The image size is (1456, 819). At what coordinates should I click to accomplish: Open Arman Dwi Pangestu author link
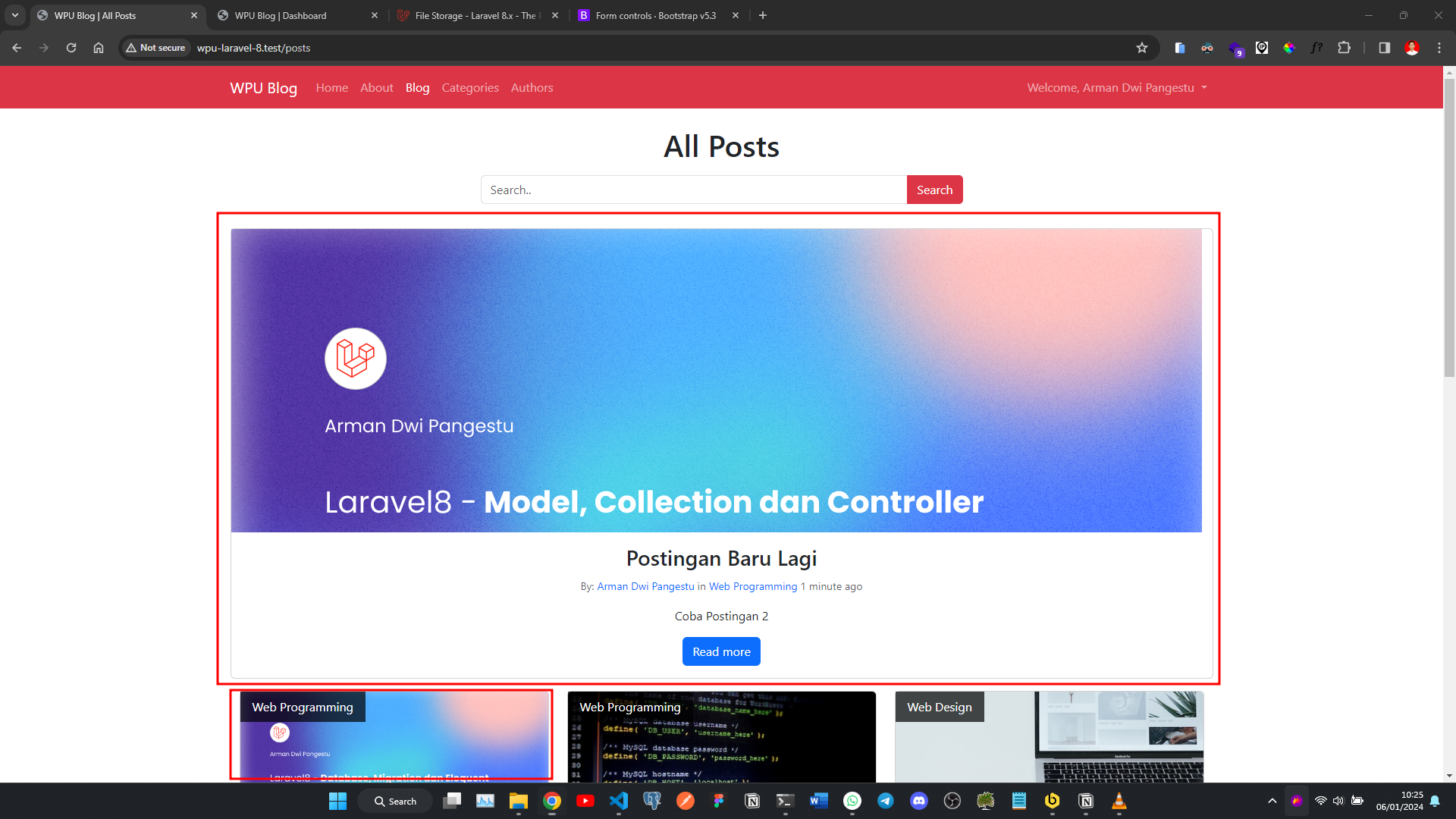(x=645, y=586)
